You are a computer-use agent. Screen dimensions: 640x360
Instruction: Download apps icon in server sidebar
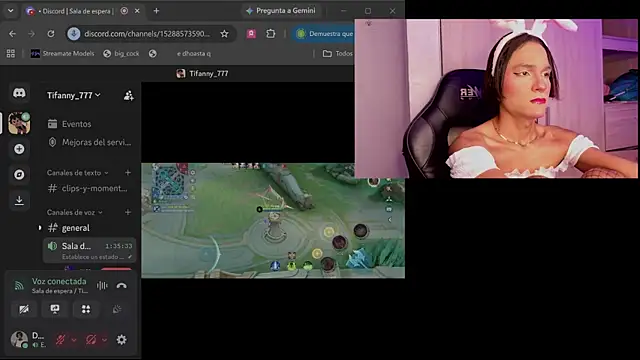[19, 200]
